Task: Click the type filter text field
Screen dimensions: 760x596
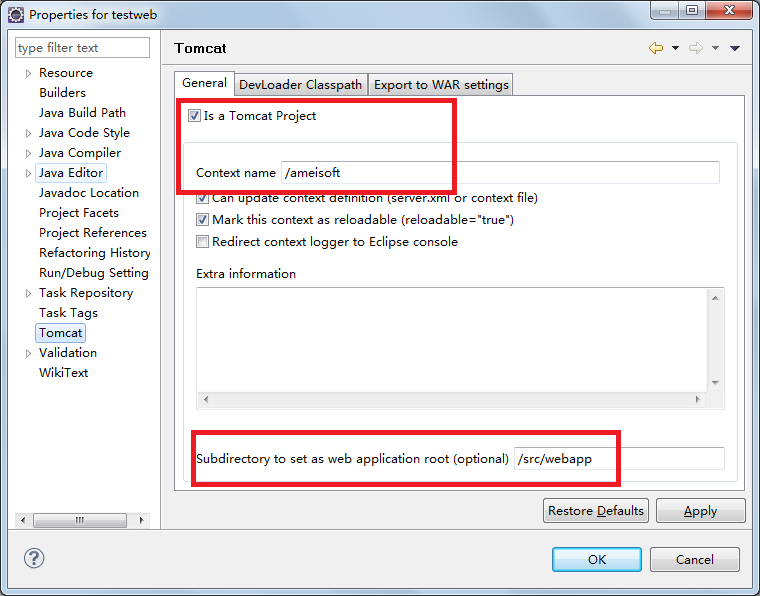Action: (x=82, y=47)
